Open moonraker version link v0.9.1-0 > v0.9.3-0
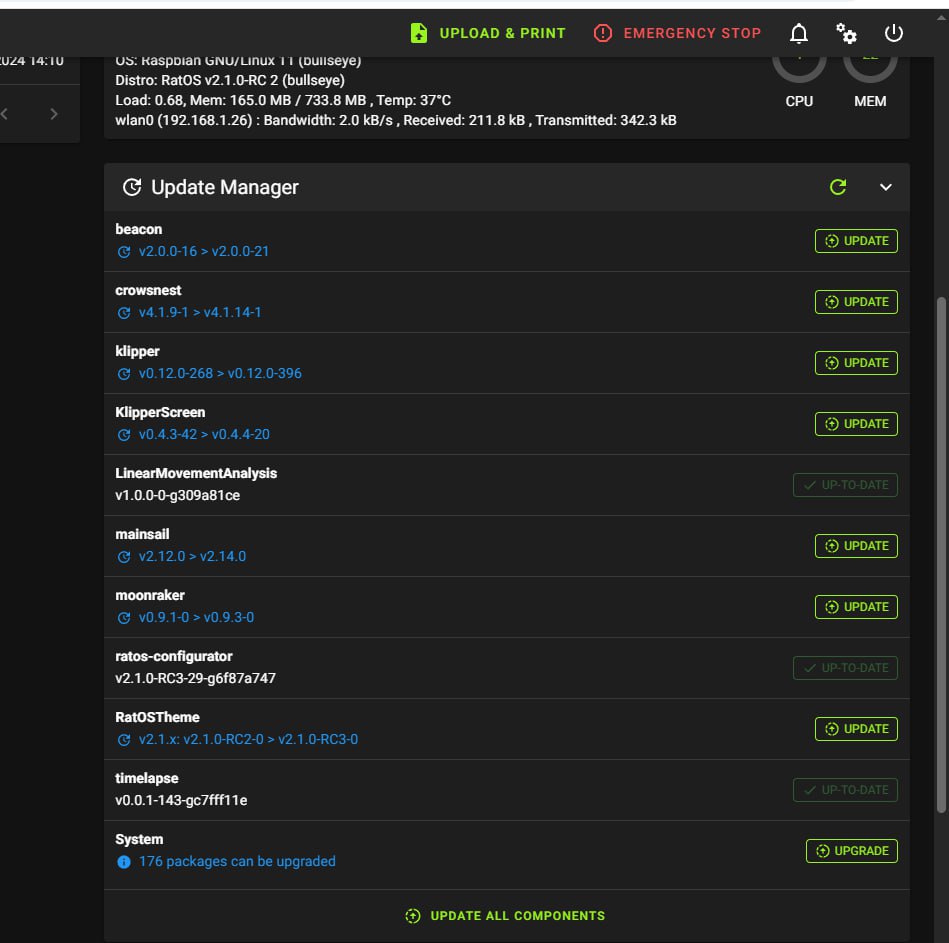The image size is (949, 943). coord(196,617)
